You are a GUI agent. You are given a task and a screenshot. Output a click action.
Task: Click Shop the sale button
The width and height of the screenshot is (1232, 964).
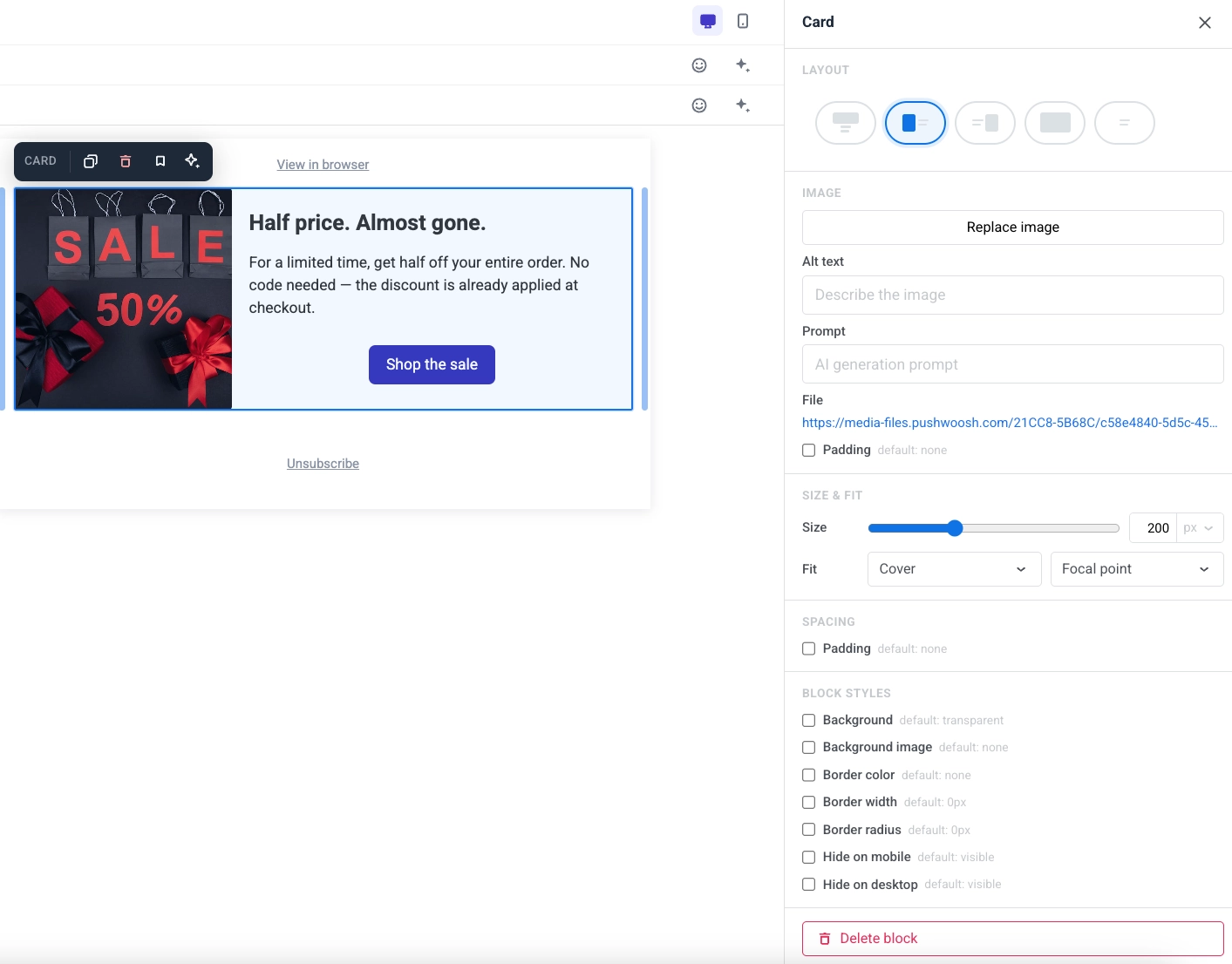point(432,364)
